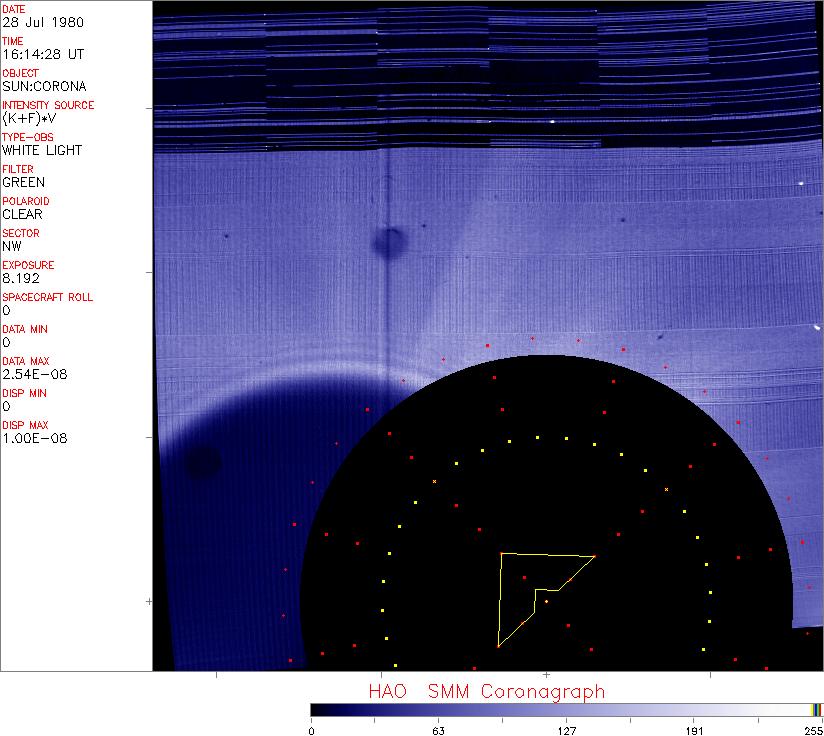
Task: Click the color bar gradient scale
Action: click(560, 710)
